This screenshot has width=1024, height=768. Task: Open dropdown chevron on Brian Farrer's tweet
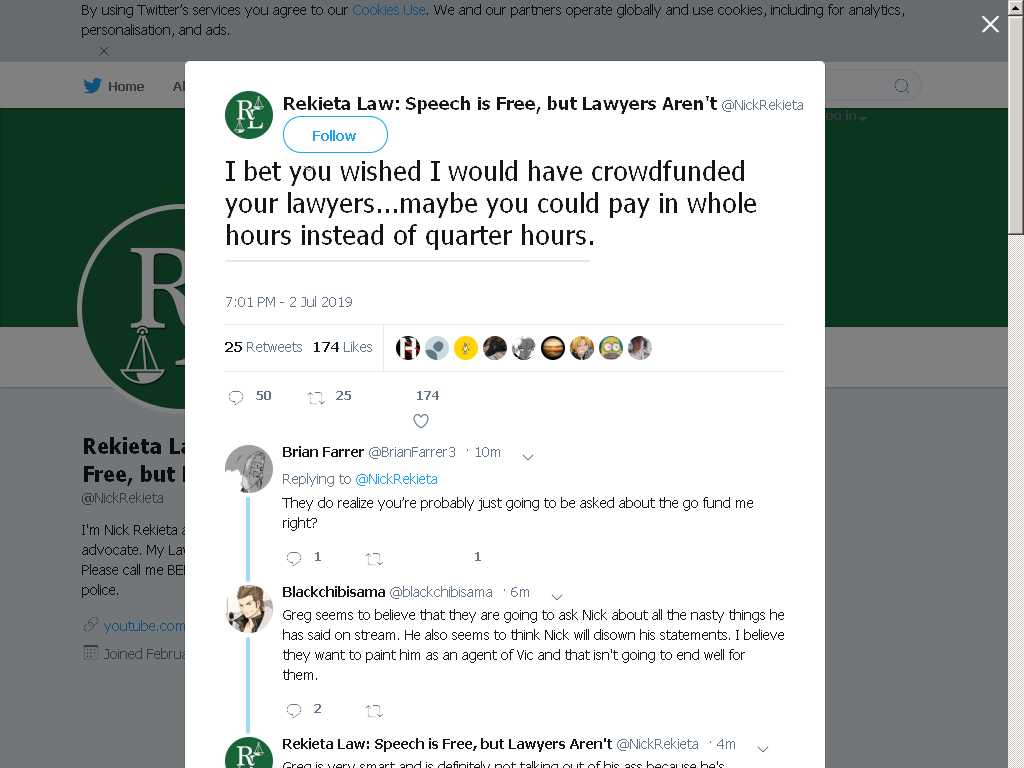tap(528, 457)
